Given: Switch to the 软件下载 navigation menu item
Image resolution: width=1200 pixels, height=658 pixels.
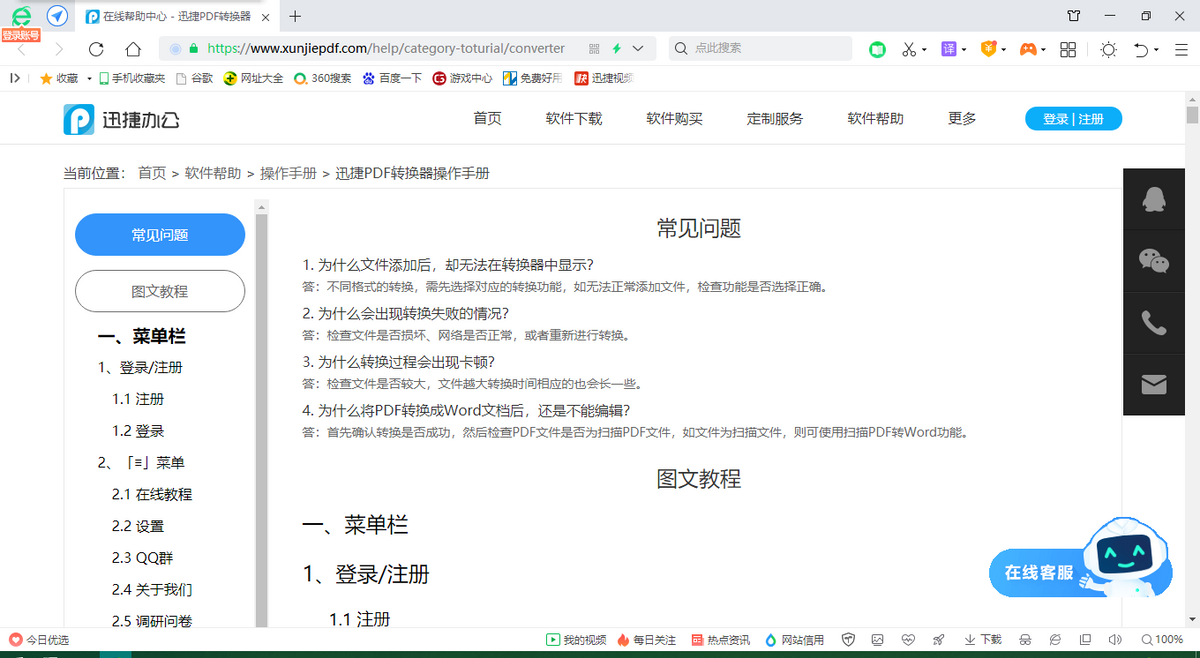Looking at the screenshot, I should click(x=573, y=118).
